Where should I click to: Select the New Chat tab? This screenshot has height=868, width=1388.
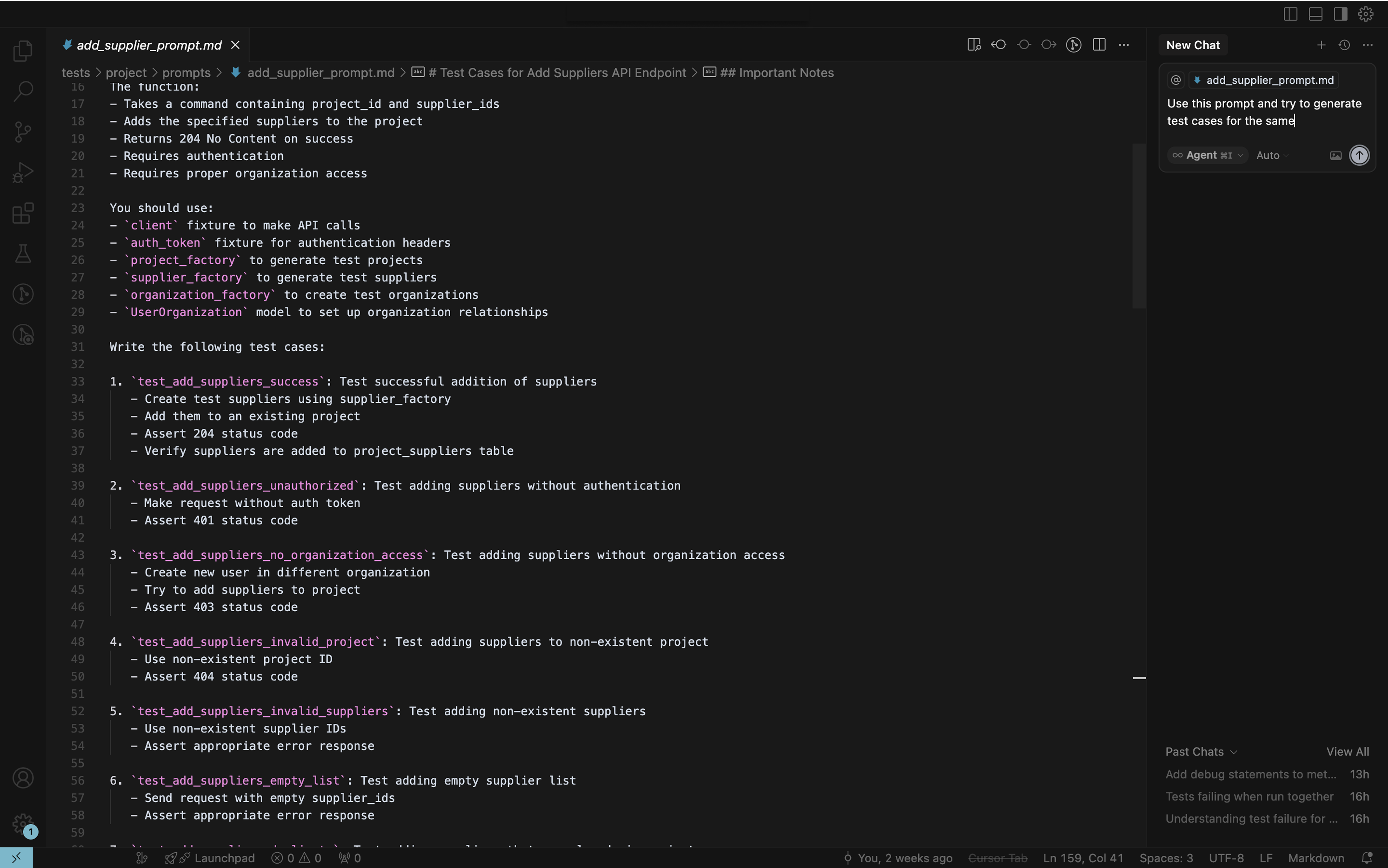pos(1193,45)
